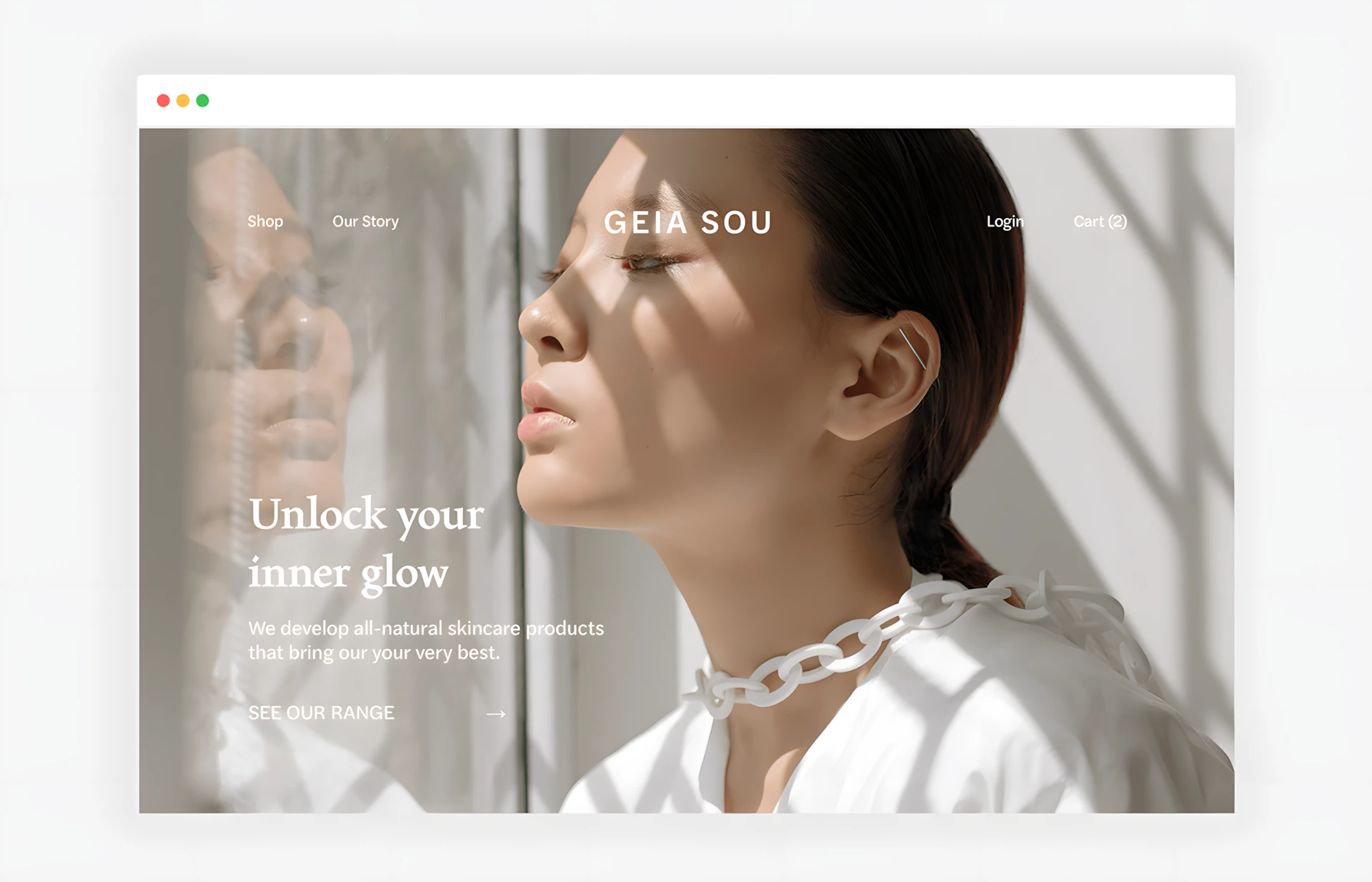1372x882 pixels.
Task: Click the "inner glow" headline line
Action: pyautogui.click(x=349, y=573)
